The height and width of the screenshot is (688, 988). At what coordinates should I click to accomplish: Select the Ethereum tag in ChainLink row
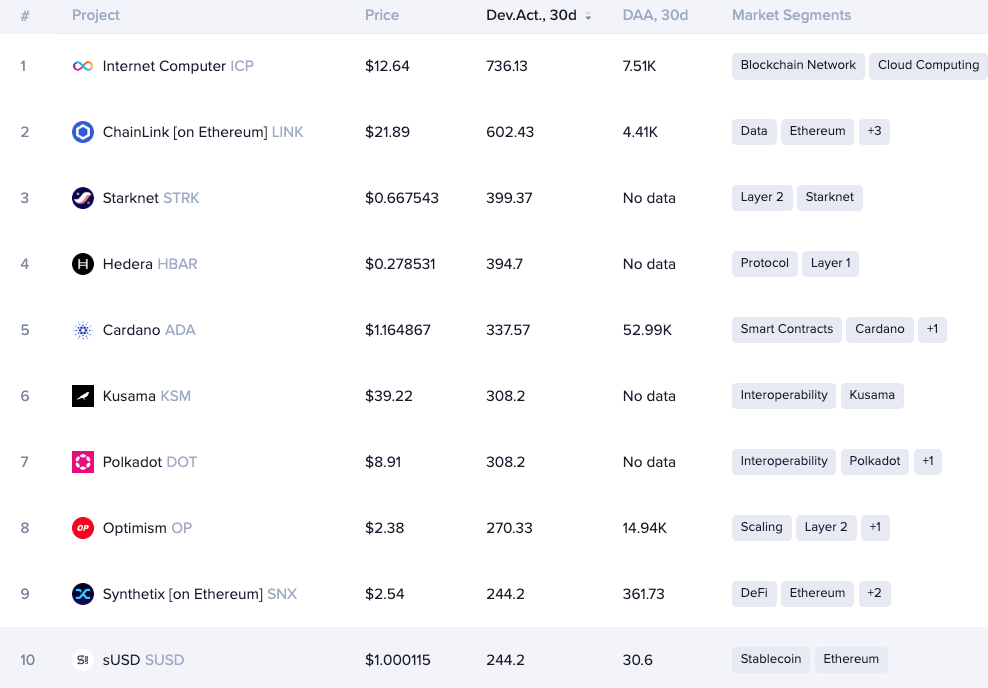point(817,132)
